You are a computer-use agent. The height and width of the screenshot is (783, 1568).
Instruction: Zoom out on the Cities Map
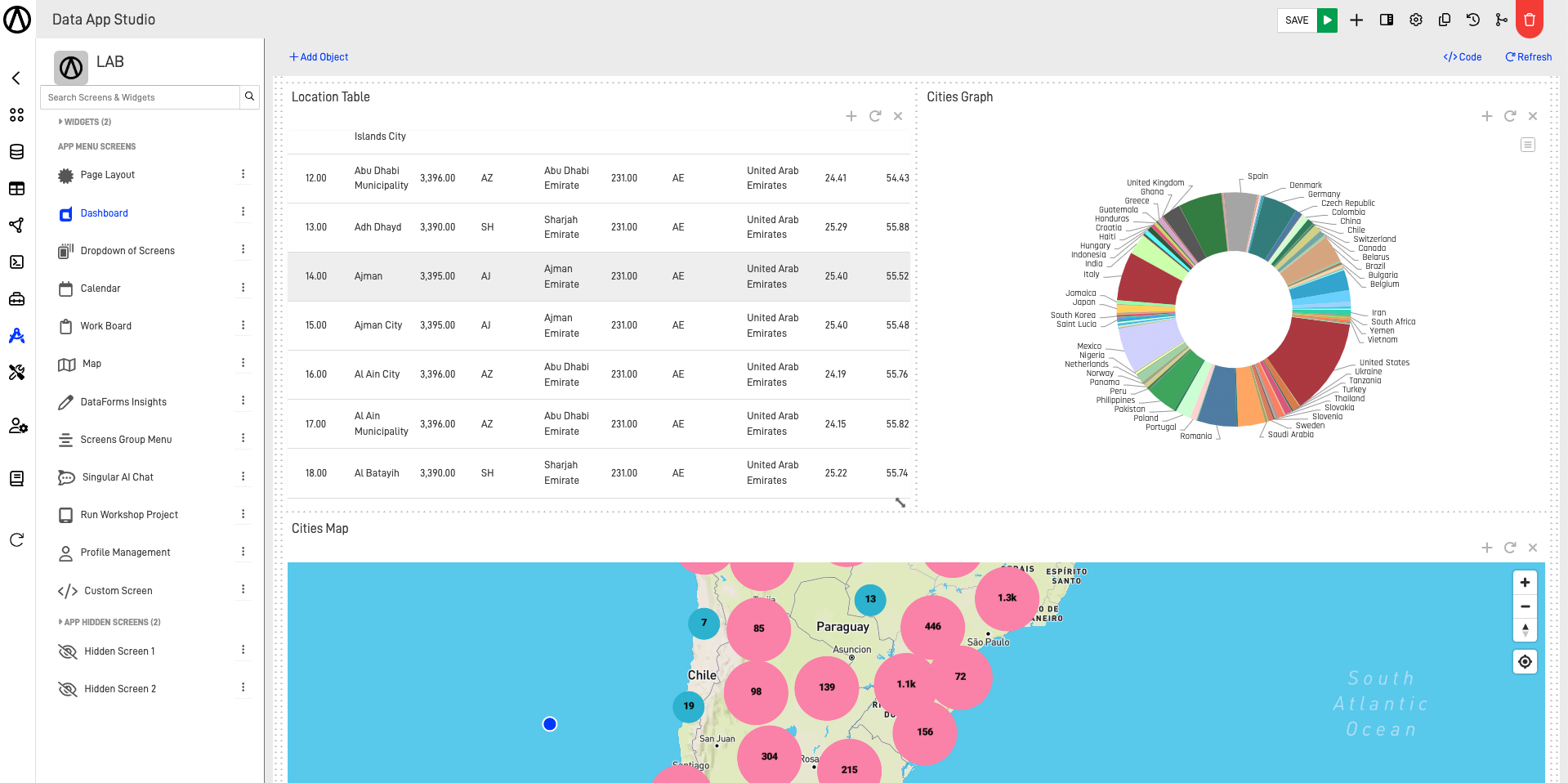pos(1525,606)
